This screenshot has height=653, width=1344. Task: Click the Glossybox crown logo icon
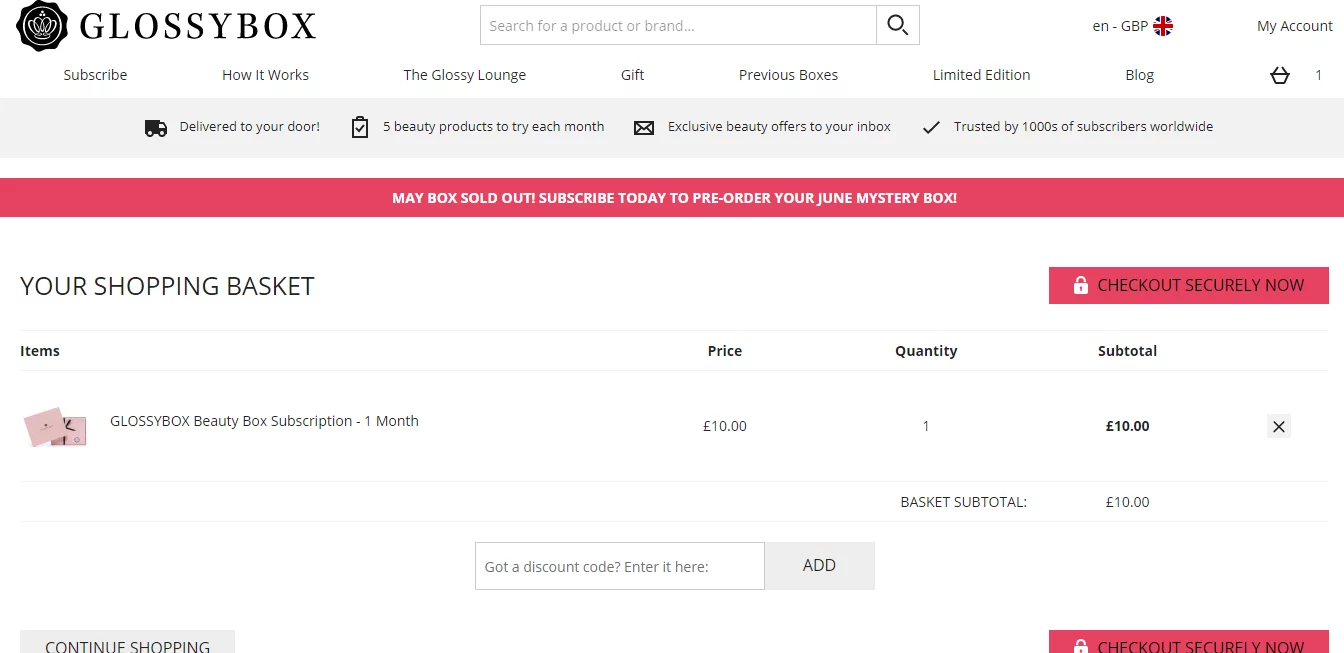coord(42,26)
